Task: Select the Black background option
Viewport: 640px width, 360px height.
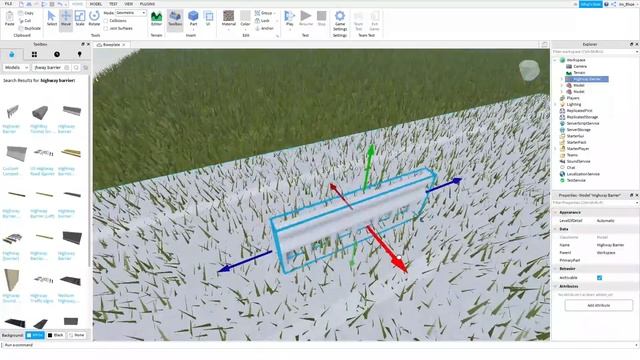Action: tap(56, 335)
